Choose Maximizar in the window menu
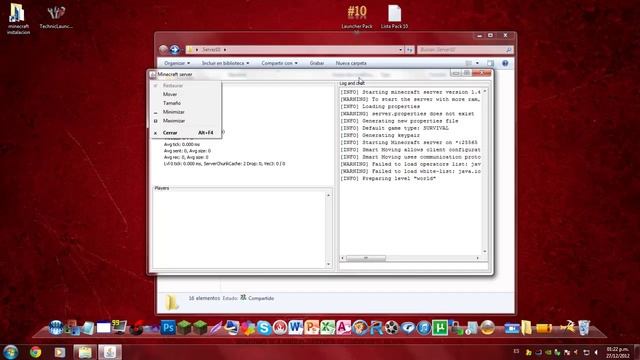This screenshot has height=360, width=640. pyautogui.click(x=174, y=121)
